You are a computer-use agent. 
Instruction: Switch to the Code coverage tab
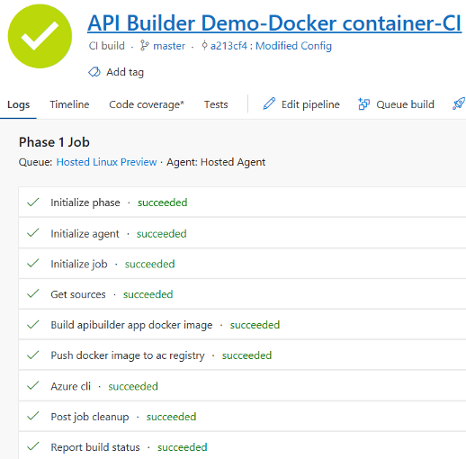pyautogui.click(x=146, y=105)
